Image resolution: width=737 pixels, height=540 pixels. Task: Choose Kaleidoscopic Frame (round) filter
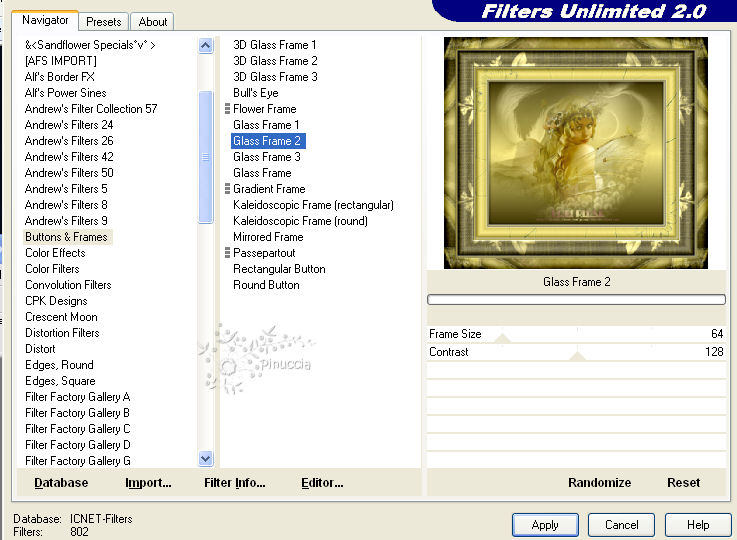click(x=300, y=221)
